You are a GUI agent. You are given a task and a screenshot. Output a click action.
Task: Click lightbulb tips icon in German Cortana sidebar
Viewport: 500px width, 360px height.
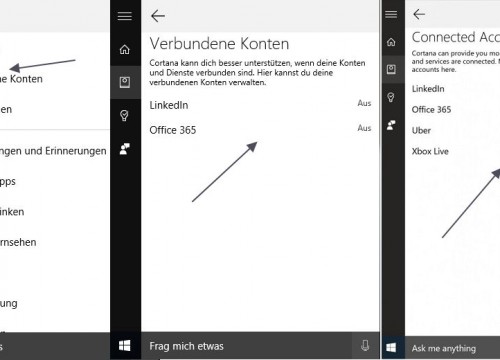pos(124,115)
